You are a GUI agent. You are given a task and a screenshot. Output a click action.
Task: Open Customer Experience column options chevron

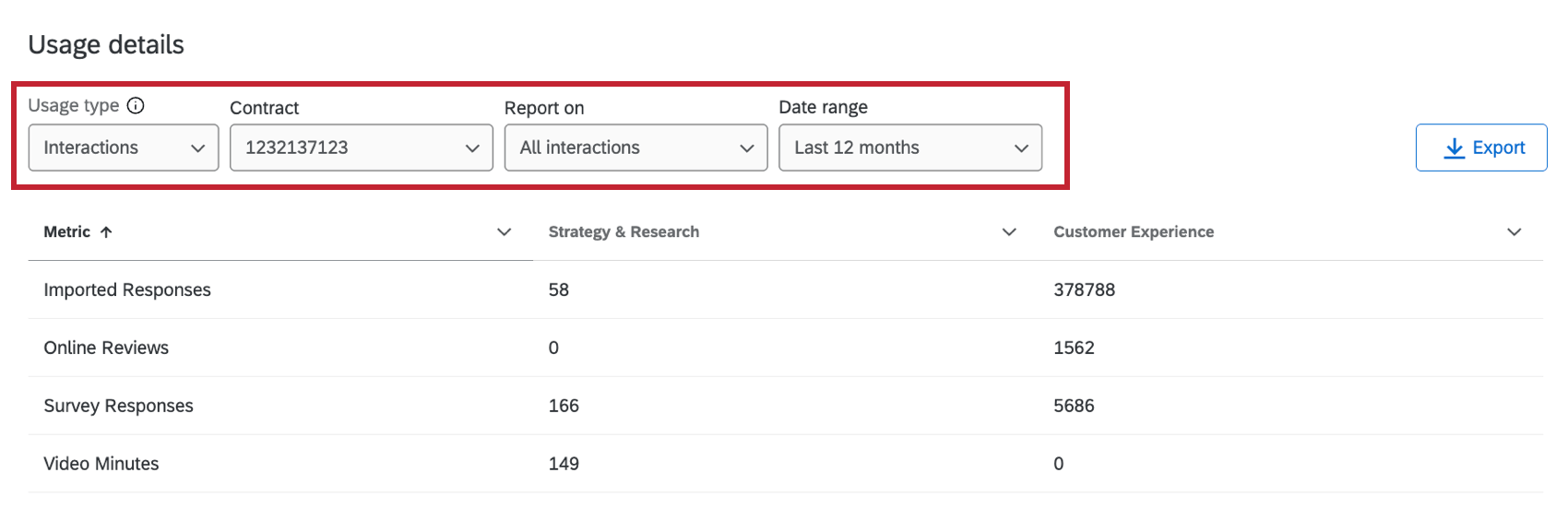1514,232
